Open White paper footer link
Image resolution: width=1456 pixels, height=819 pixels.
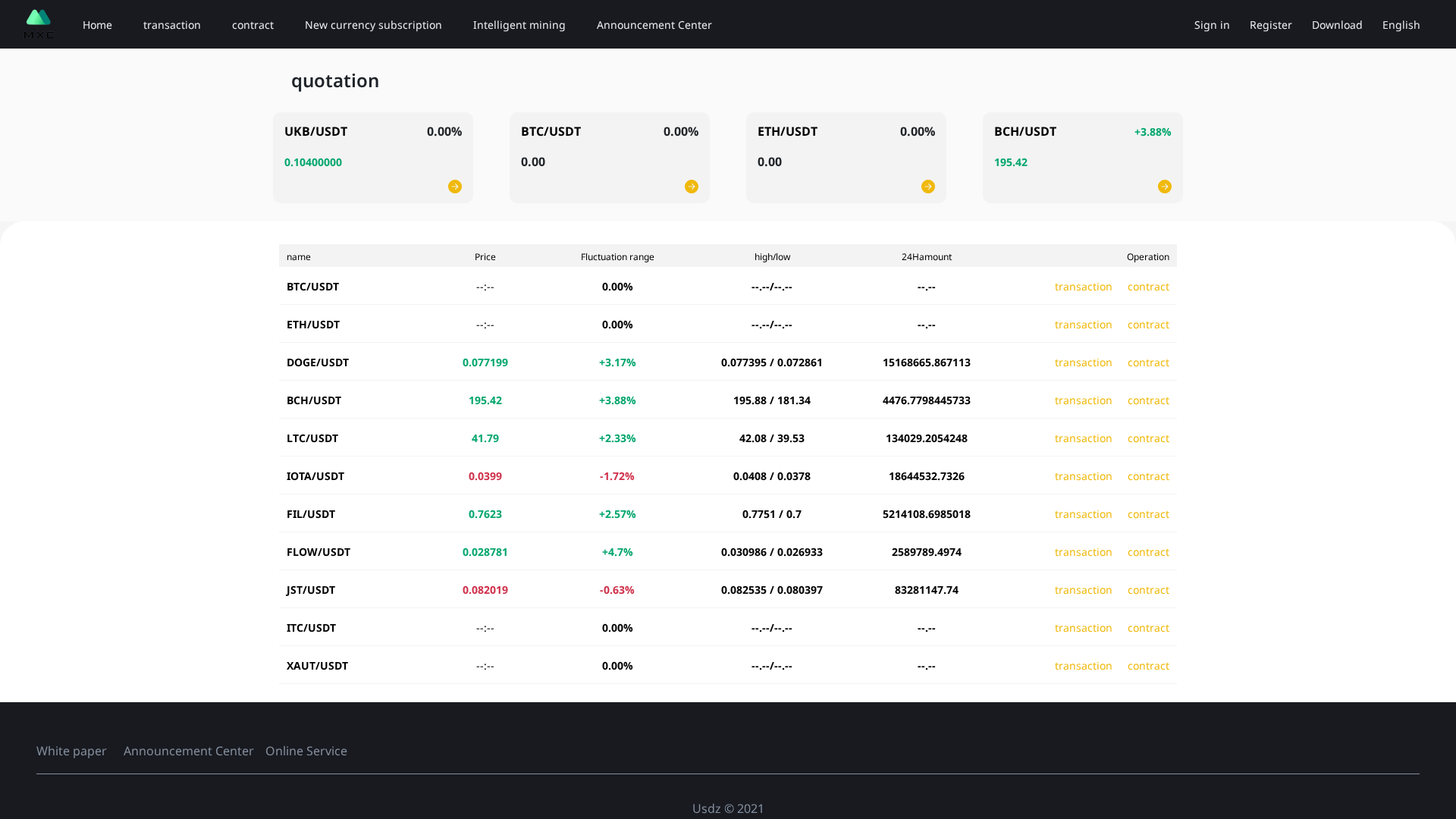(71, 751)
